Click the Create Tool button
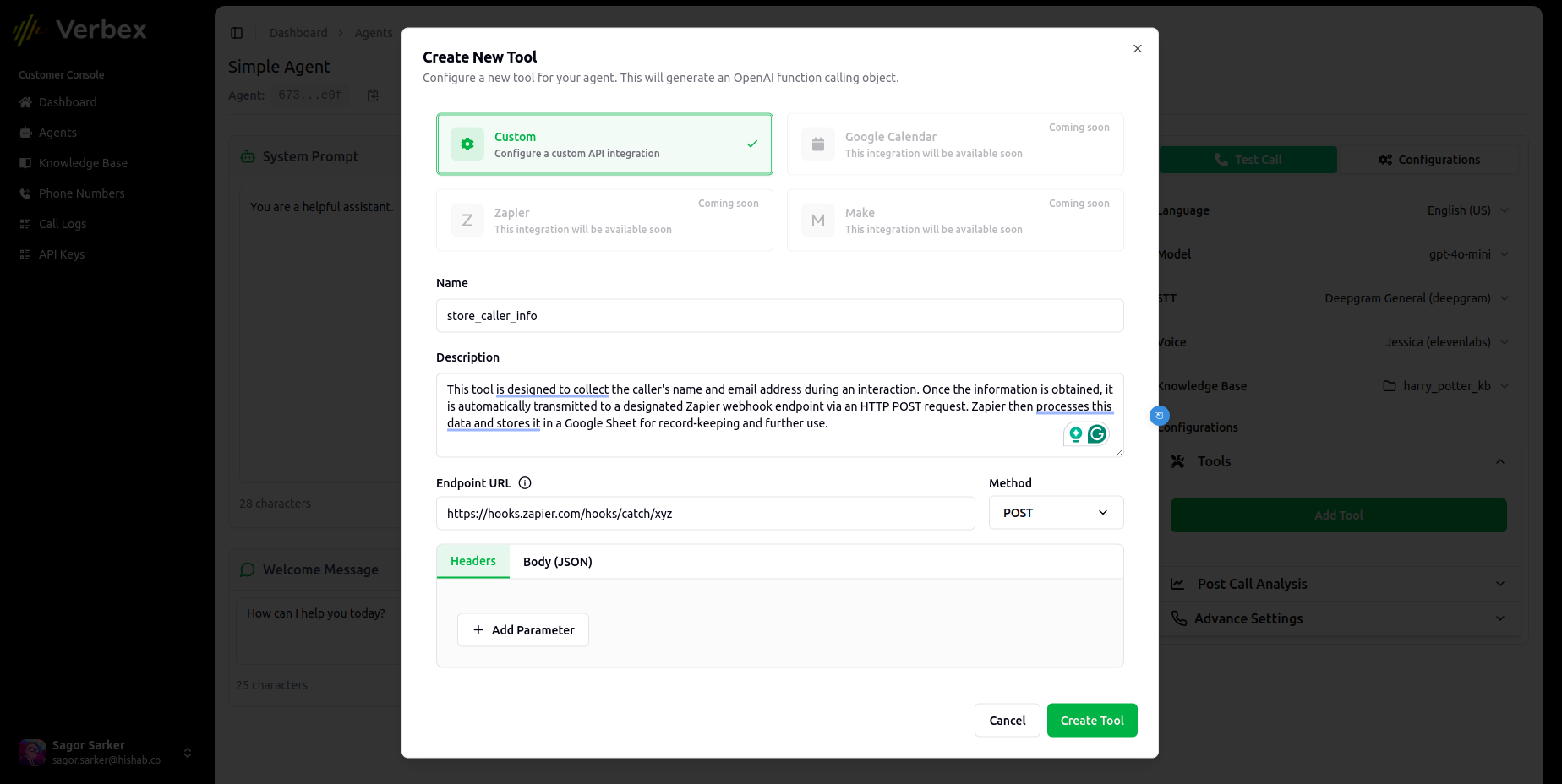The width and height of the screenshot is (1562, 784). click(x=1092, y=721)
